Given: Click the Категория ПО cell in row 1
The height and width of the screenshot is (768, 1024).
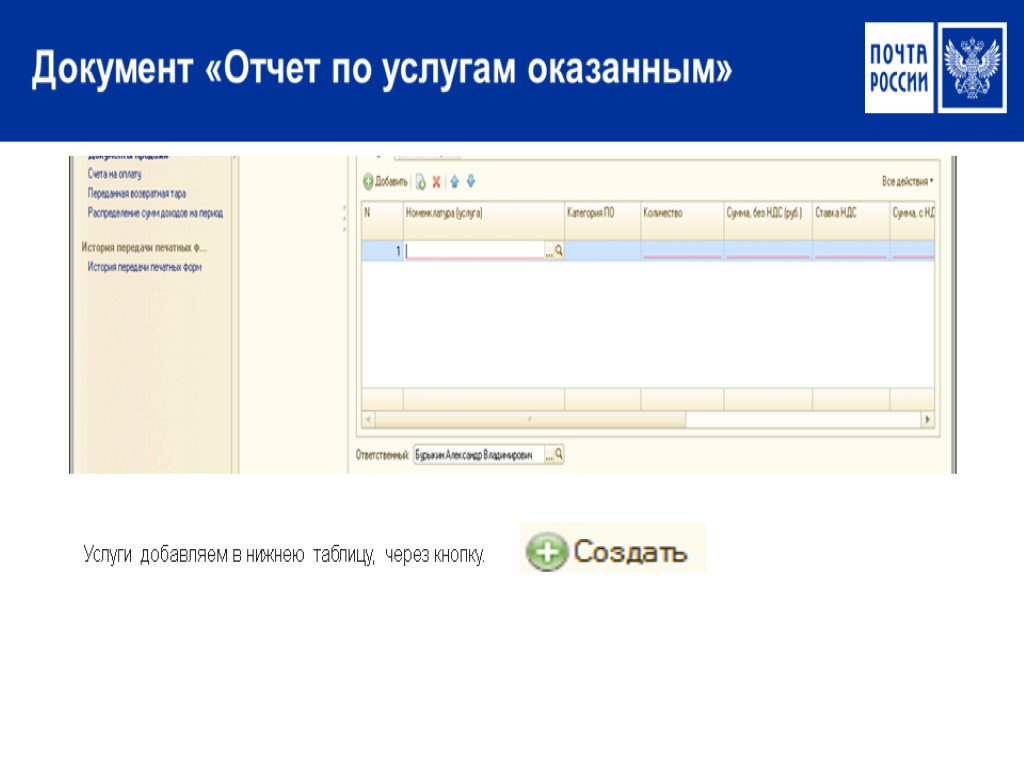Looking at the screenshot, I should tap(602, 251).
